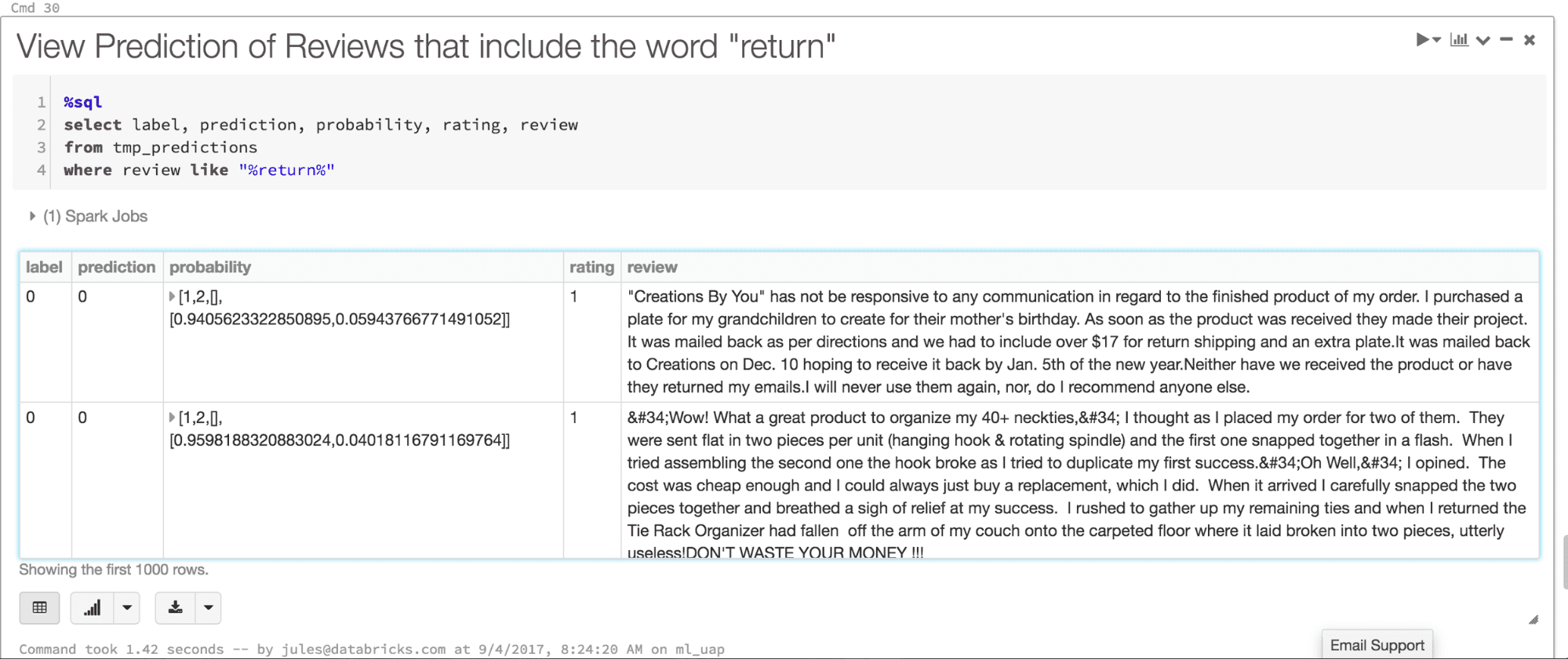Click the Email Support button
Viewport: 1568px width, 660px height.
point(1377,645)
